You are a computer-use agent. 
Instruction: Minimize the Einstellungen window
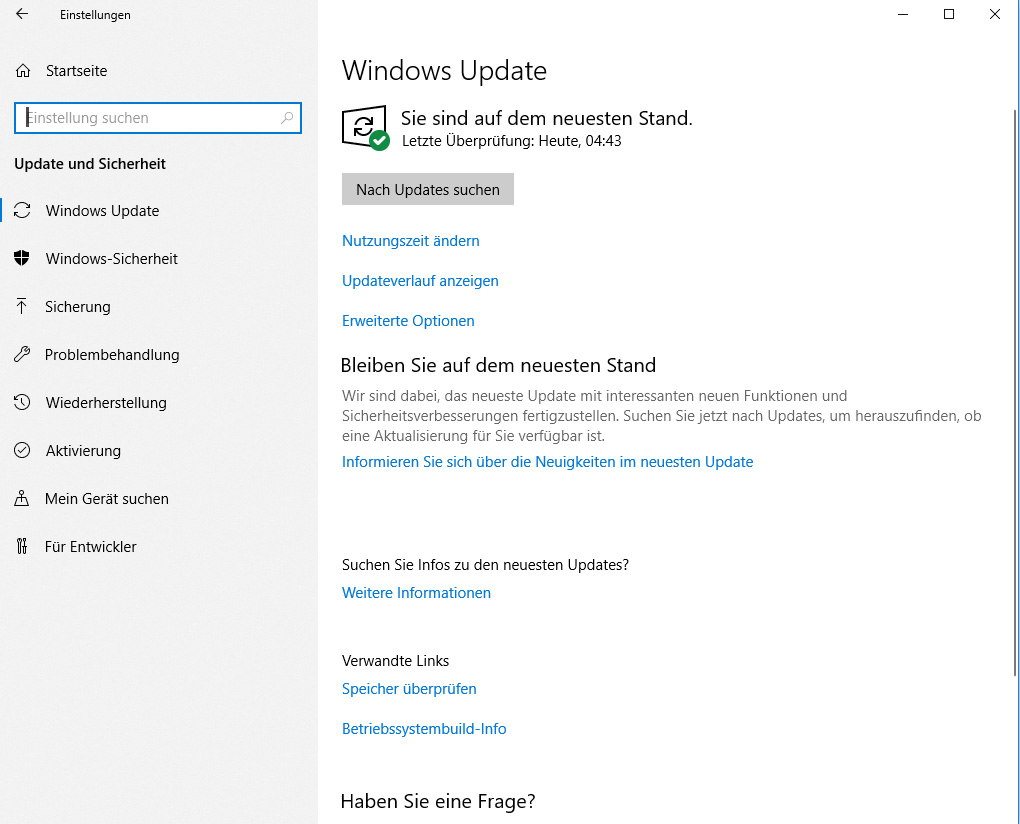[903, 14]
